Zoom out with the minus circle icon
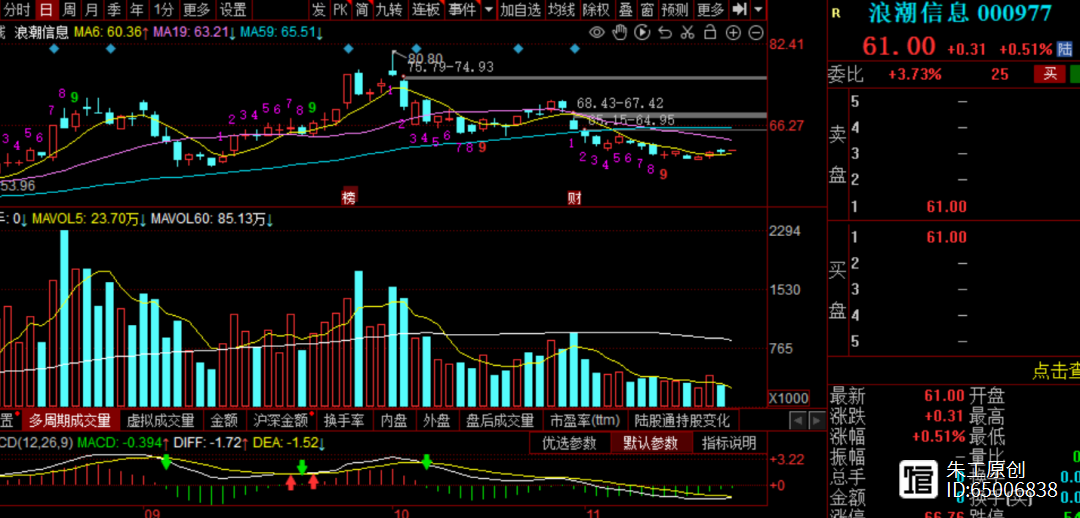This screenshot has height=518, width=1080. point(754,32)
